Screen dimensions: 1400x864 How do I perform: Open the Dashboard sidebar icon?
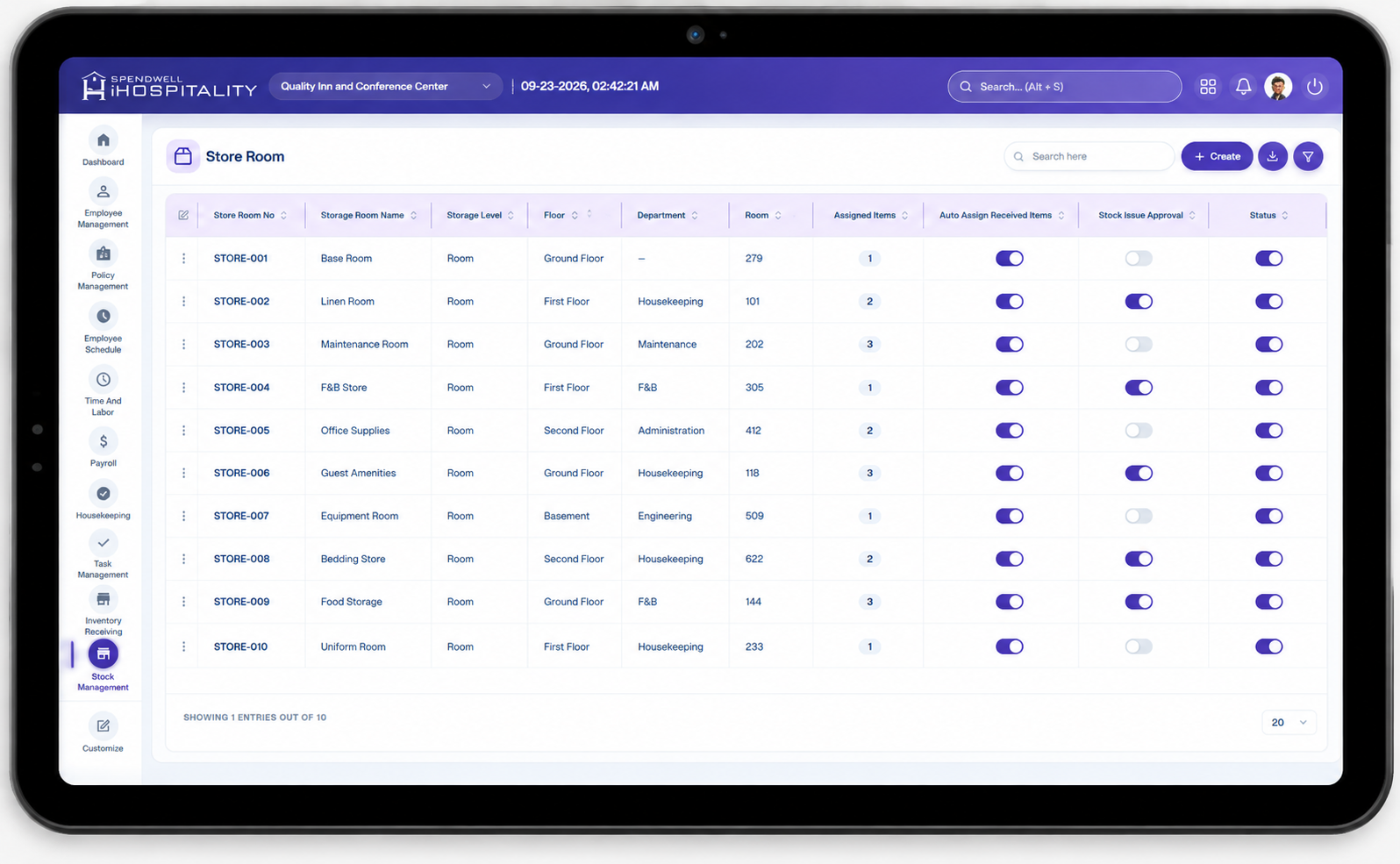(103, 140)
